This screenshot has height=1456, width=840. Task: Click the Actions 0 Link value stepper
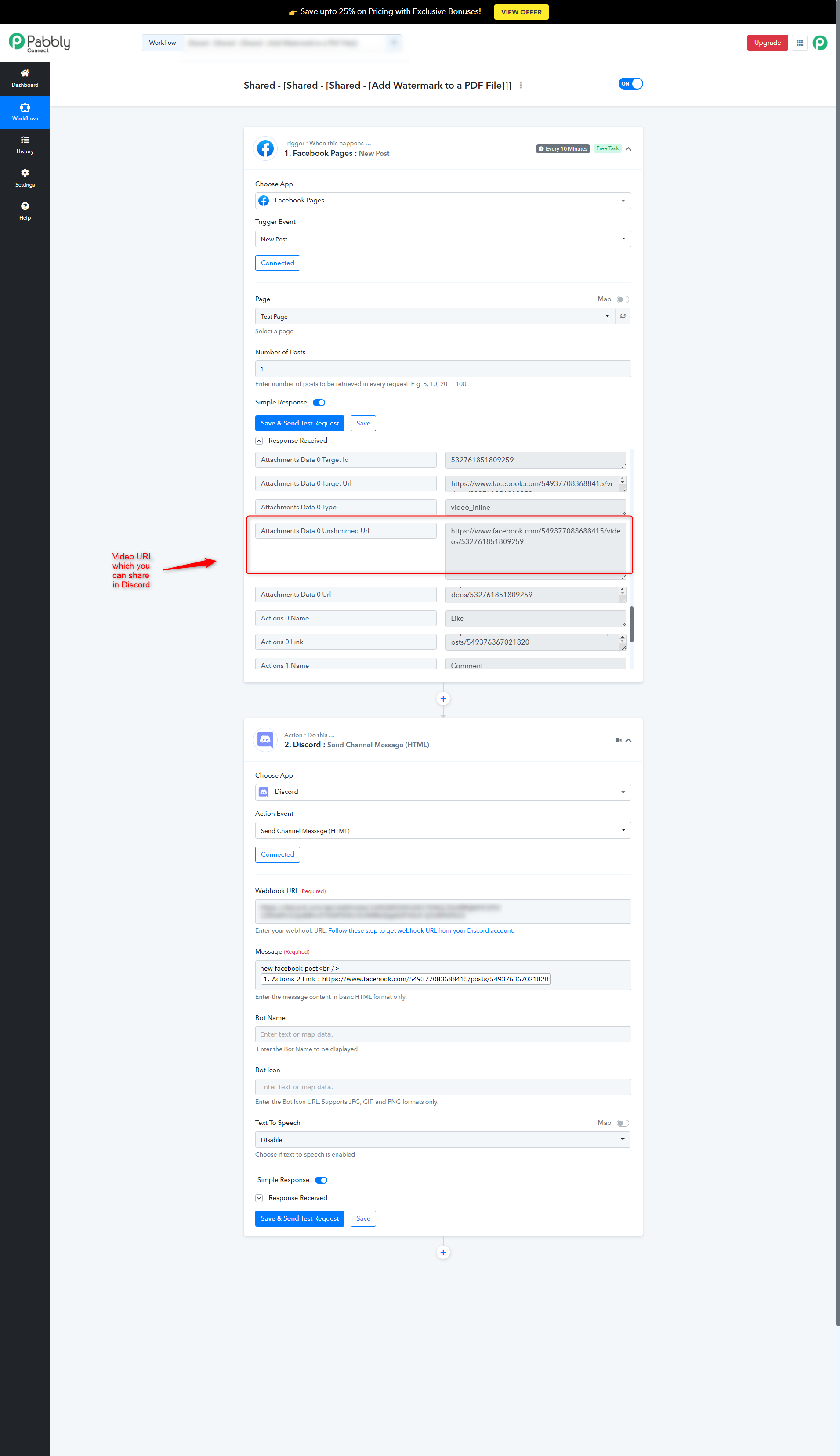pos(623,639)
